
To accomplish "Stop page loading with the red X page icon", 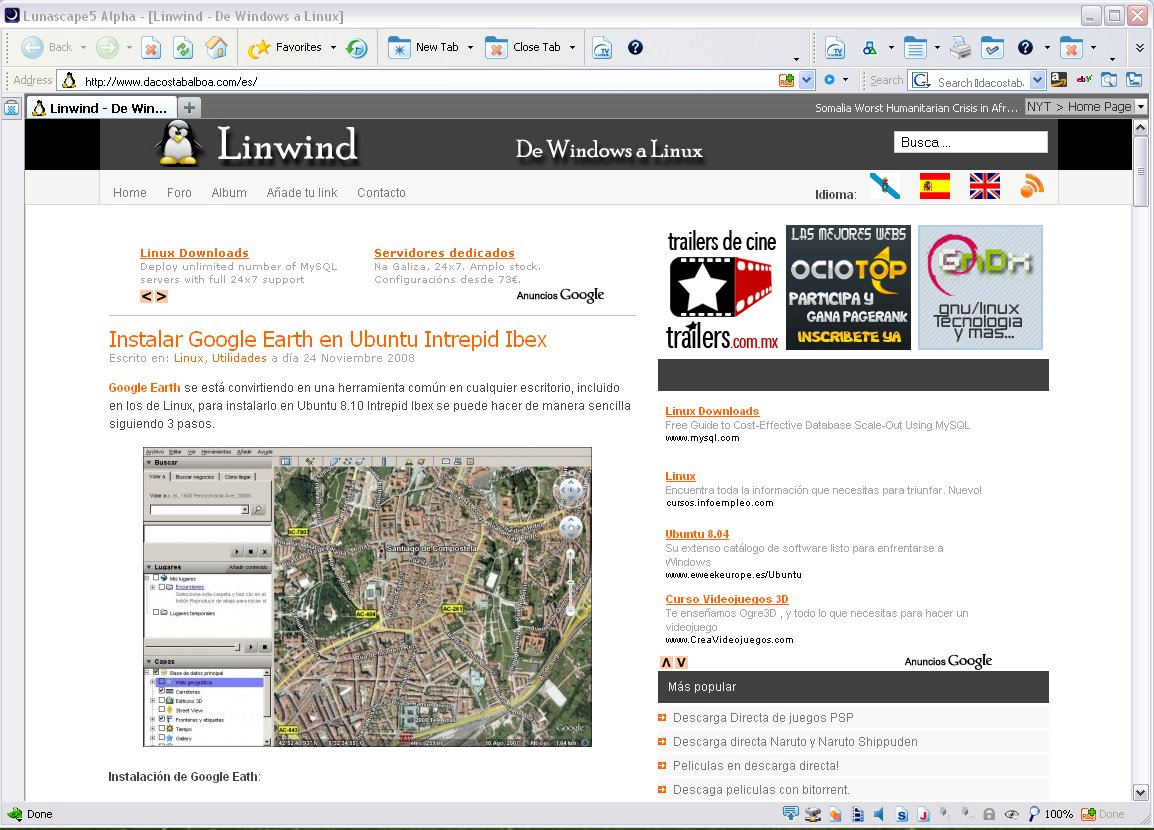I will tap(151, 48).
